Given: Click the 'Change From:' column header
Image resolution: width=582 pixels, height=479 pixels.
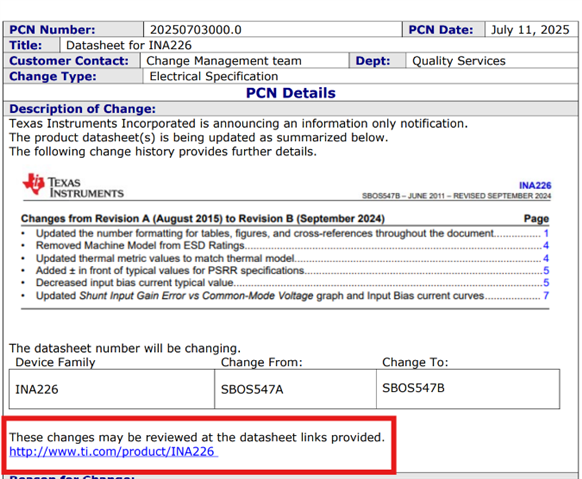Looking at the screenshot, I should pyautogui.click(x=262, y=362).
